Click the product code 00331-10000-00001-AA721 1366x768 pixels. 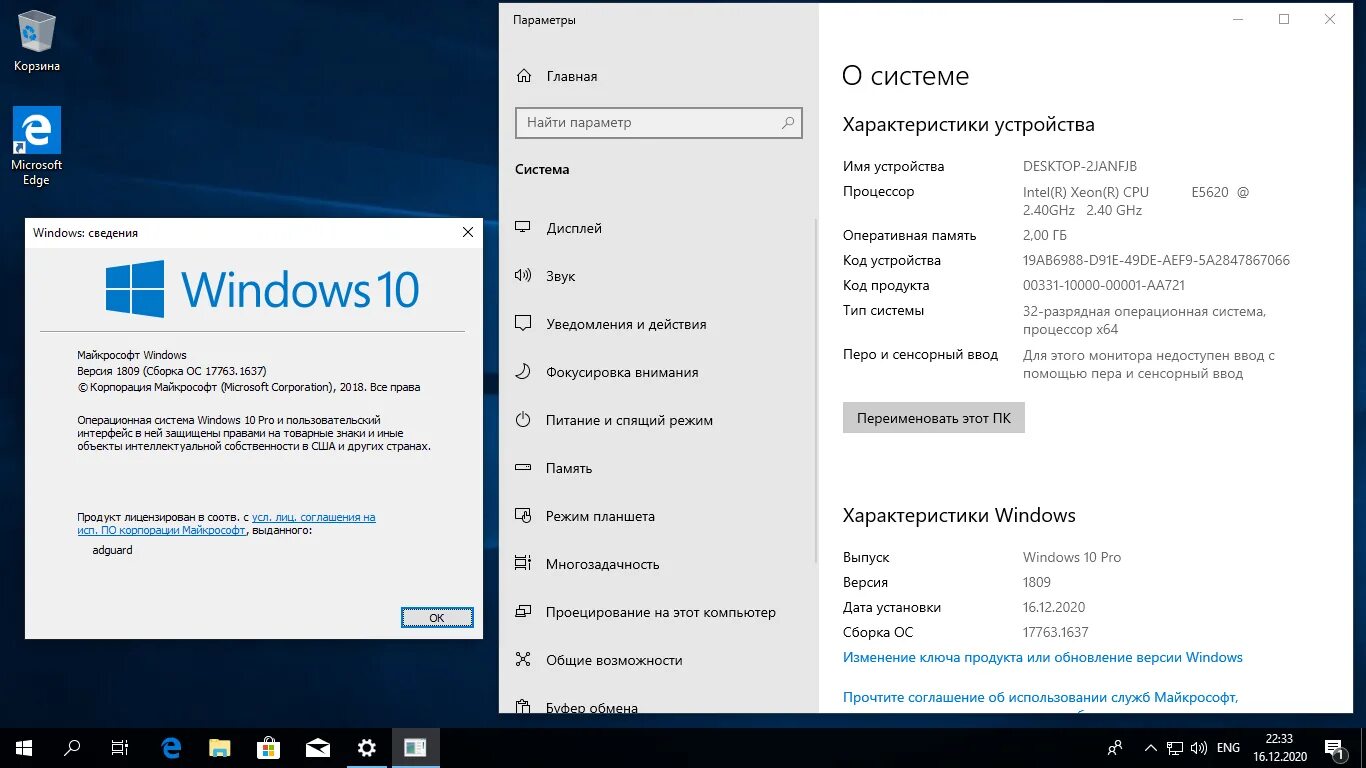1104,285
